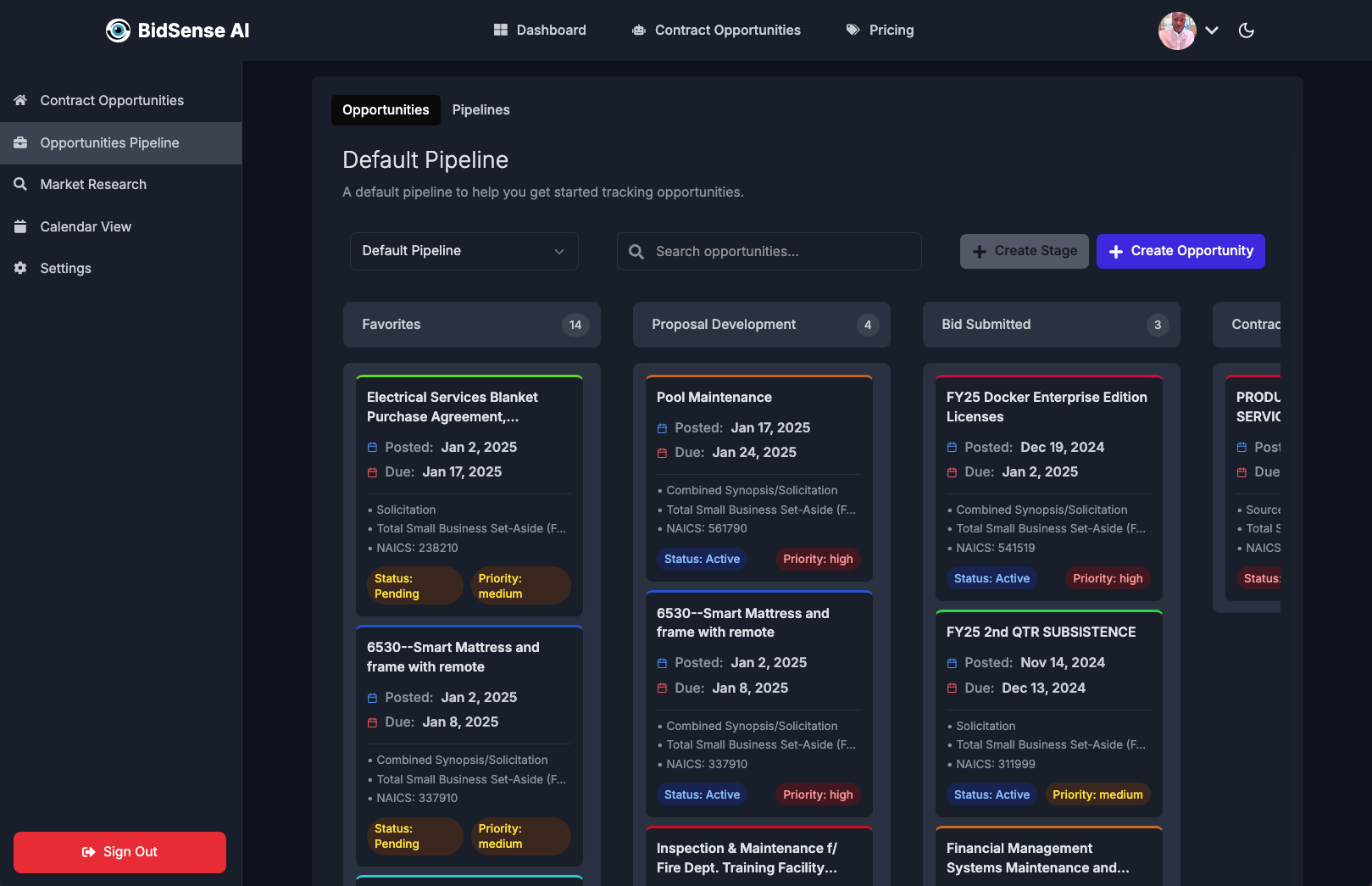
Task: Toggle dark mode with the moon icon
Action: click(x=1247, y=31)
